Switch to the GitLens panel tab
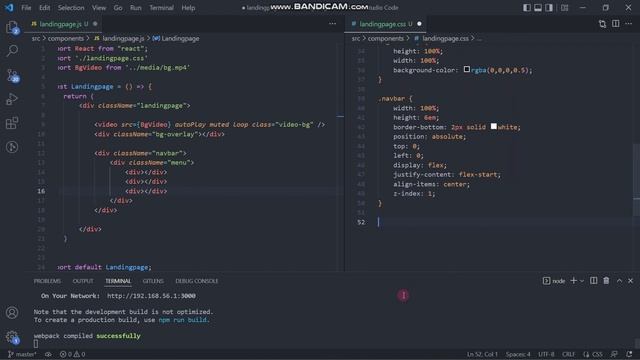The image size is (640, 360). coord(153,281)
